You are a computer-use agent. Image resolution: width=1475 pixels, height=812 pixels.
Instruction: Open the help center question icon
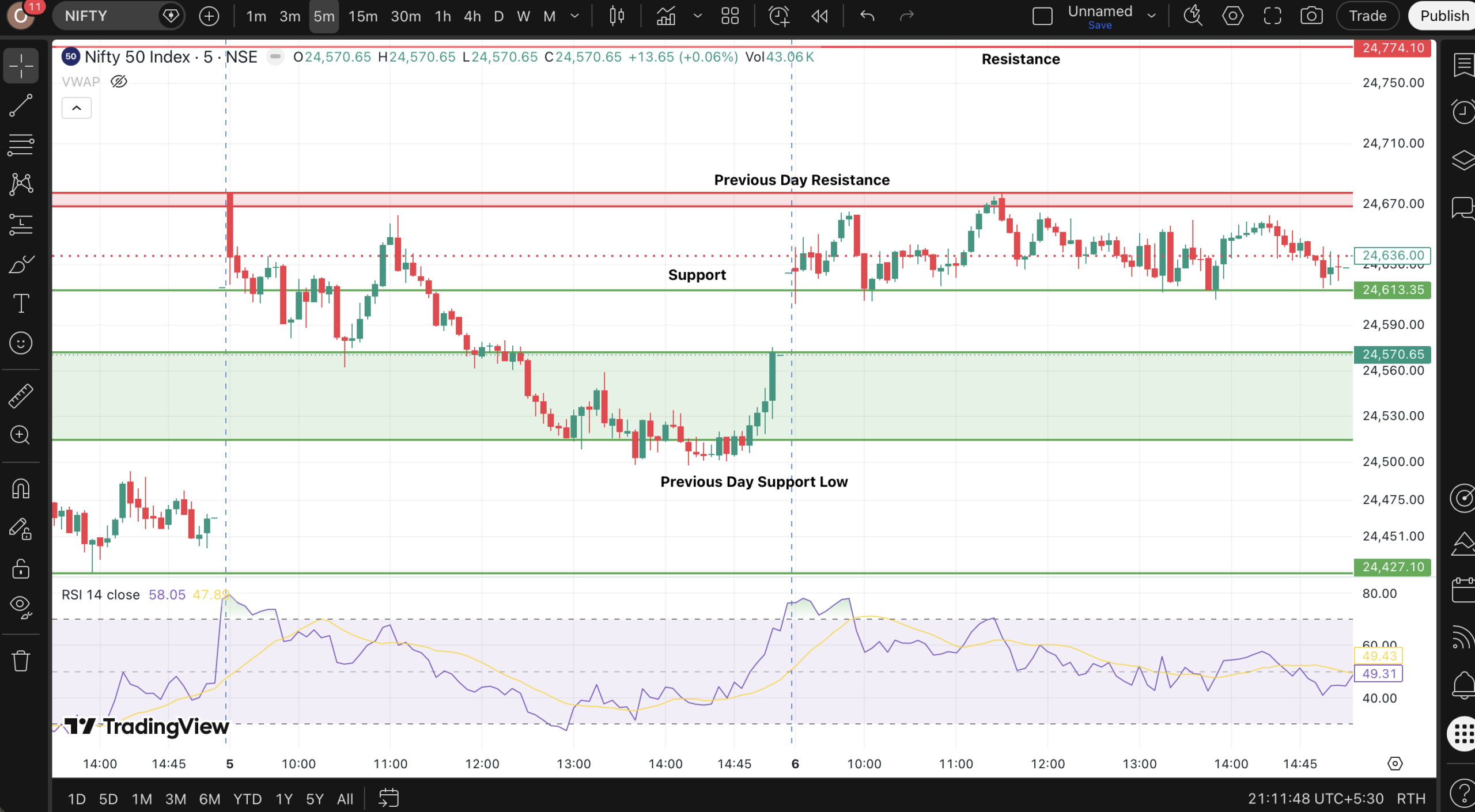(x=1463, y=793)
